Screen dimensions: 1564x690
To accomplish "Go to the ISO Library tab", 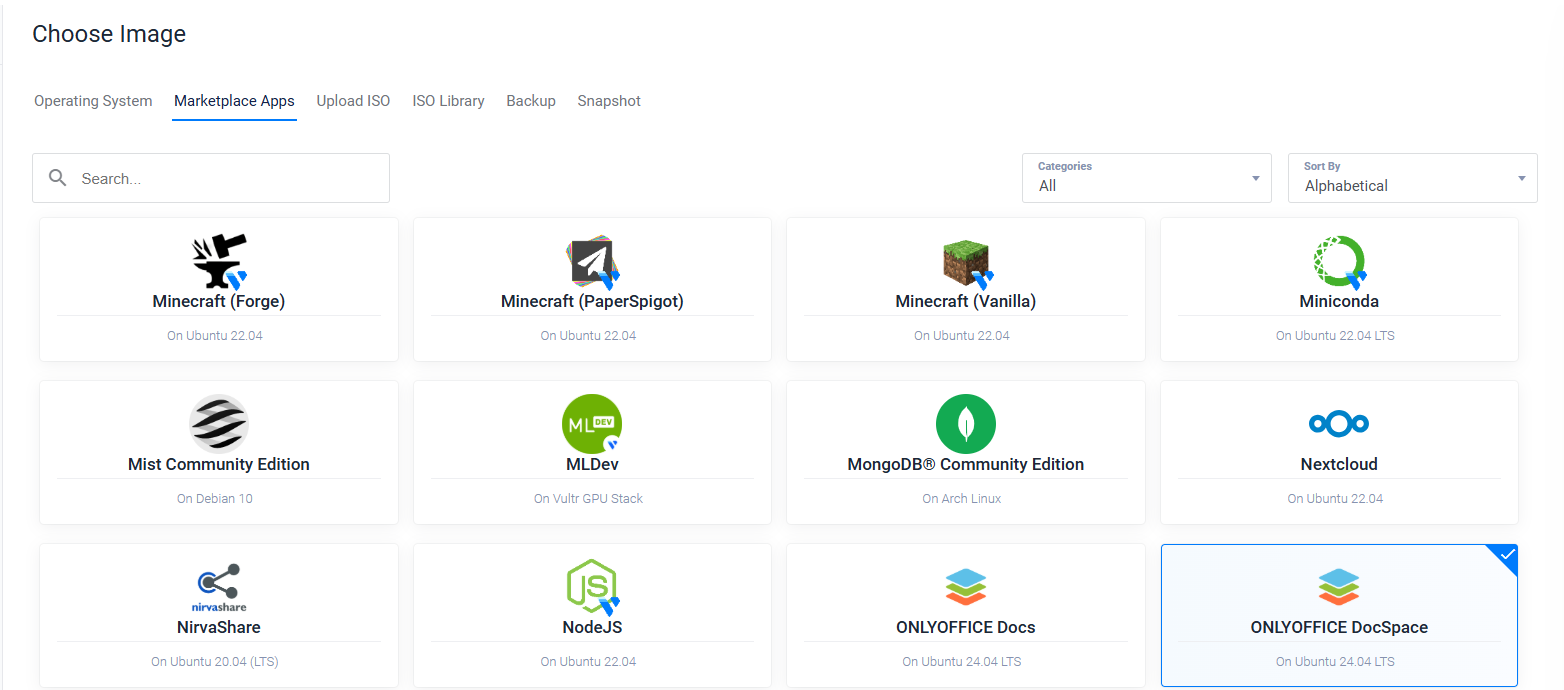I will coord(448,101).
